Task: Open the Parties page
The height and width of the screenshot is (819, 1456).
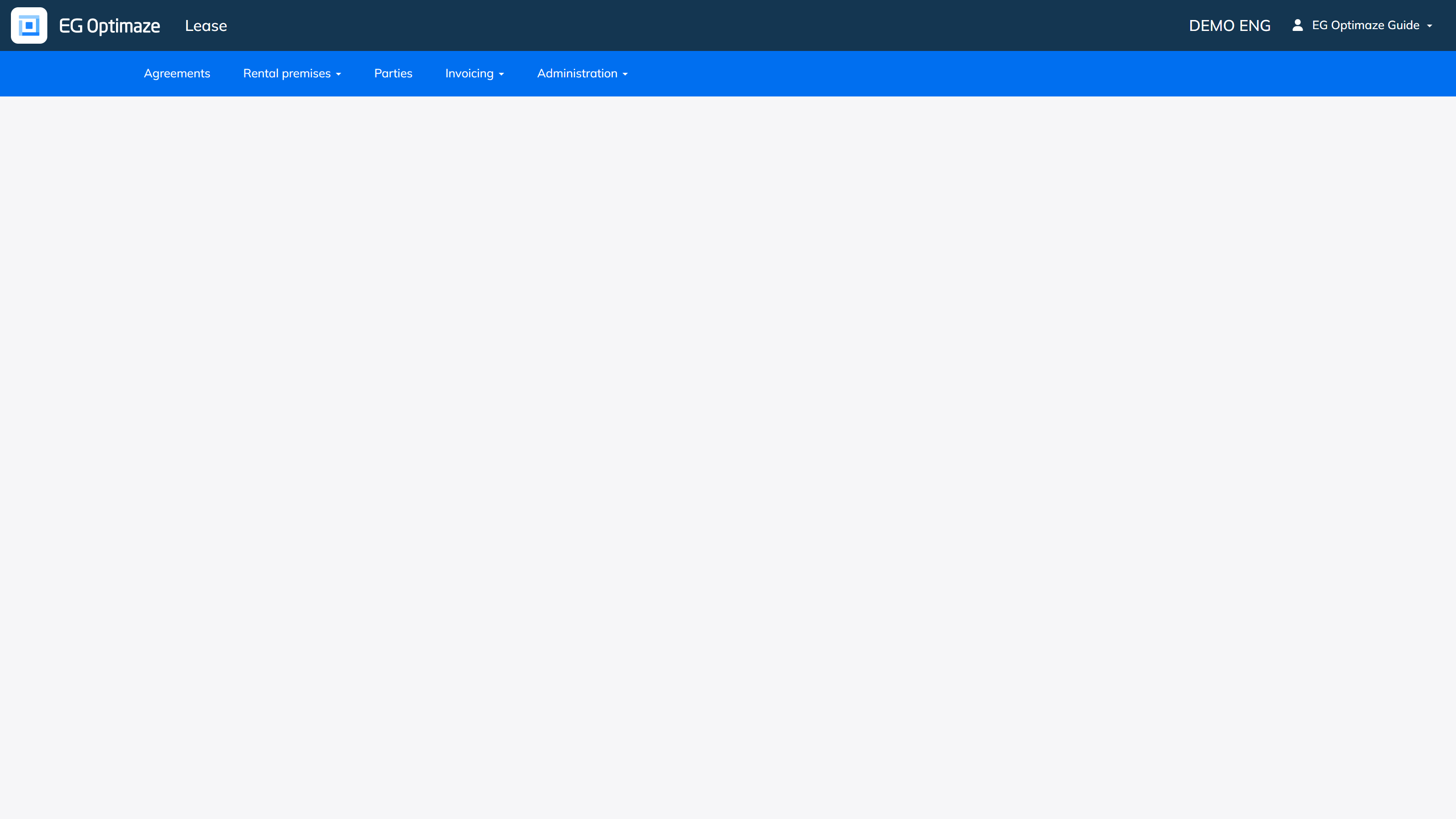Action: point(393,73)
